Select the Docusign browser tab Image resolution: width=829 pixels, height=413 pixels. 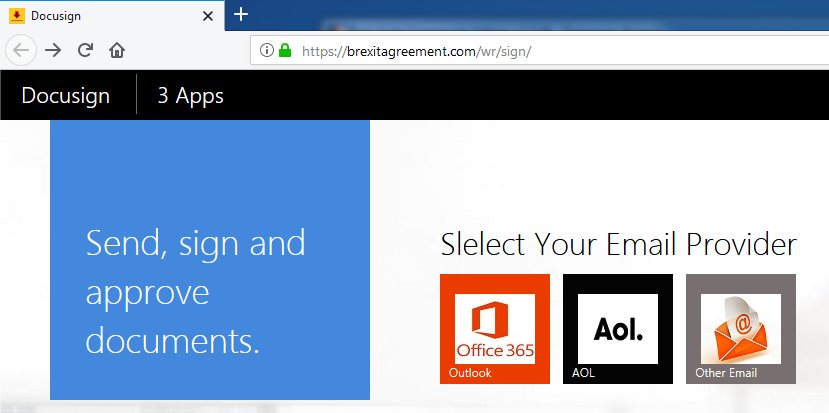pos(112,16)
